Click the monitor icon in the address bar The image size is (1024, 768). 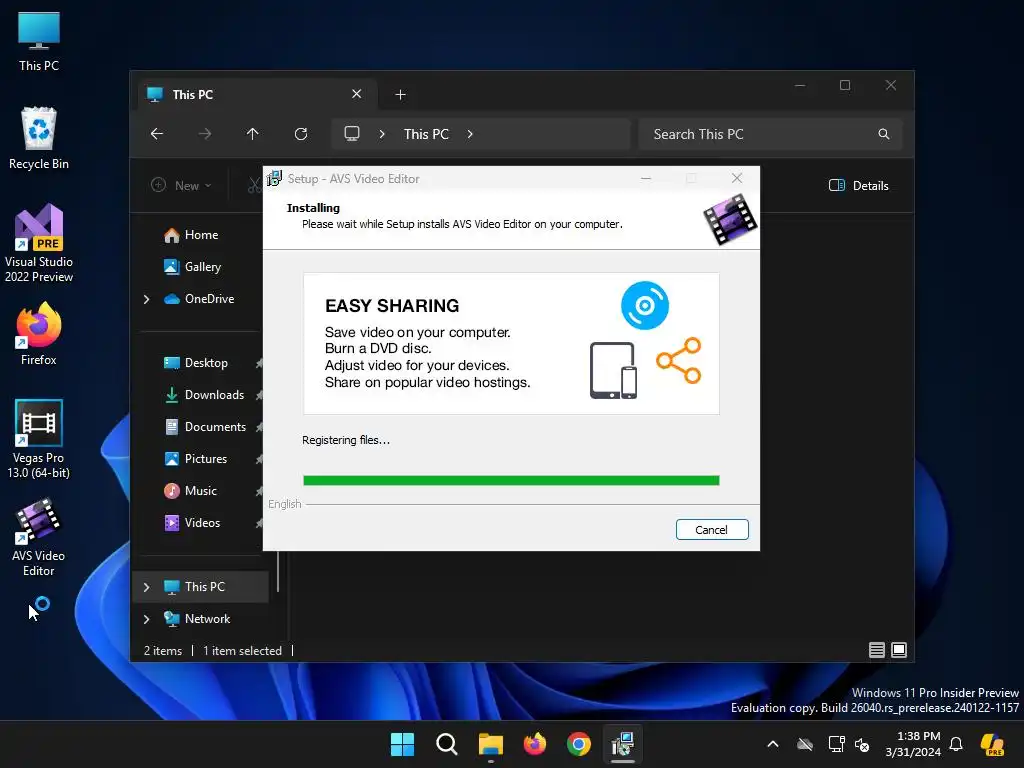click(352, 134)
